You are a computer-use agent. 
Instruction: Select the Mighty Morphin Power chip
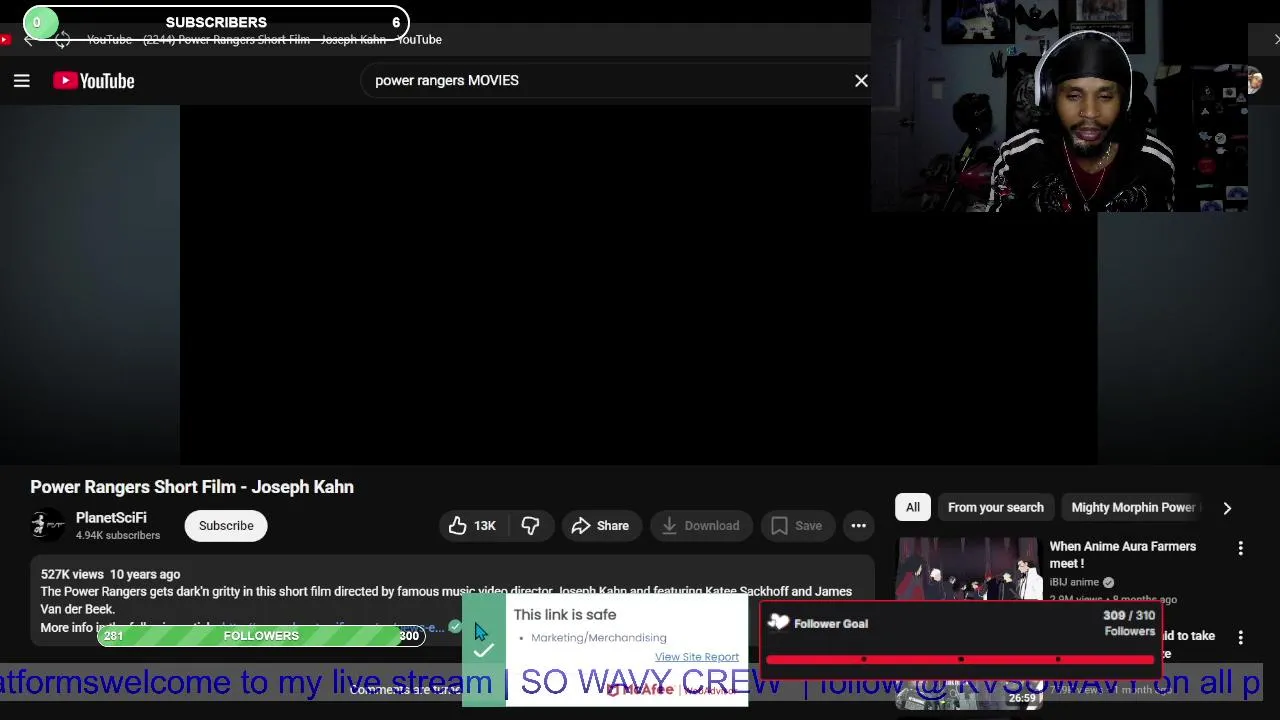coord(1133,507)
